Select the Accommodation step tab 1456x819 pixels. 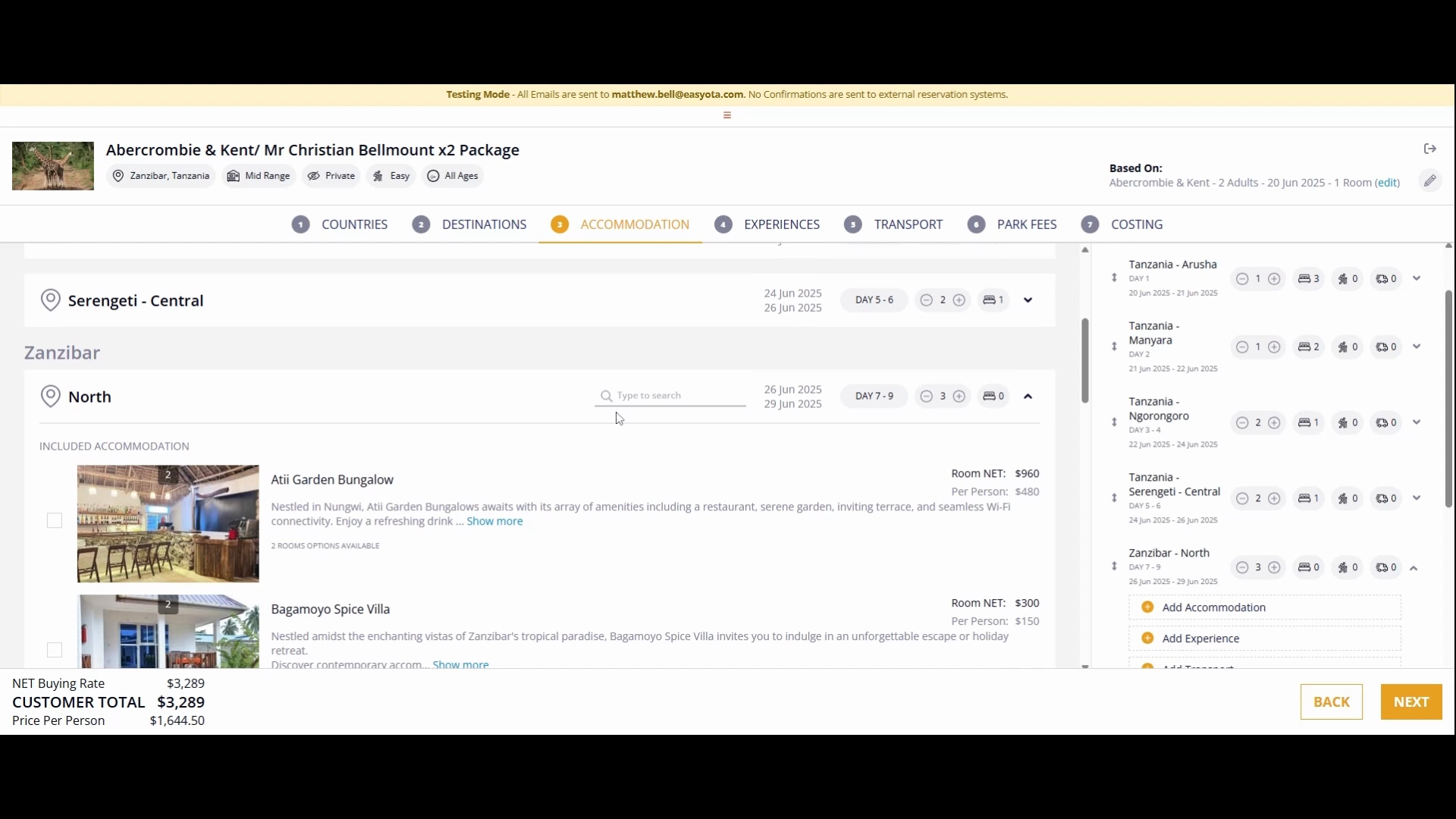point(620,224)
